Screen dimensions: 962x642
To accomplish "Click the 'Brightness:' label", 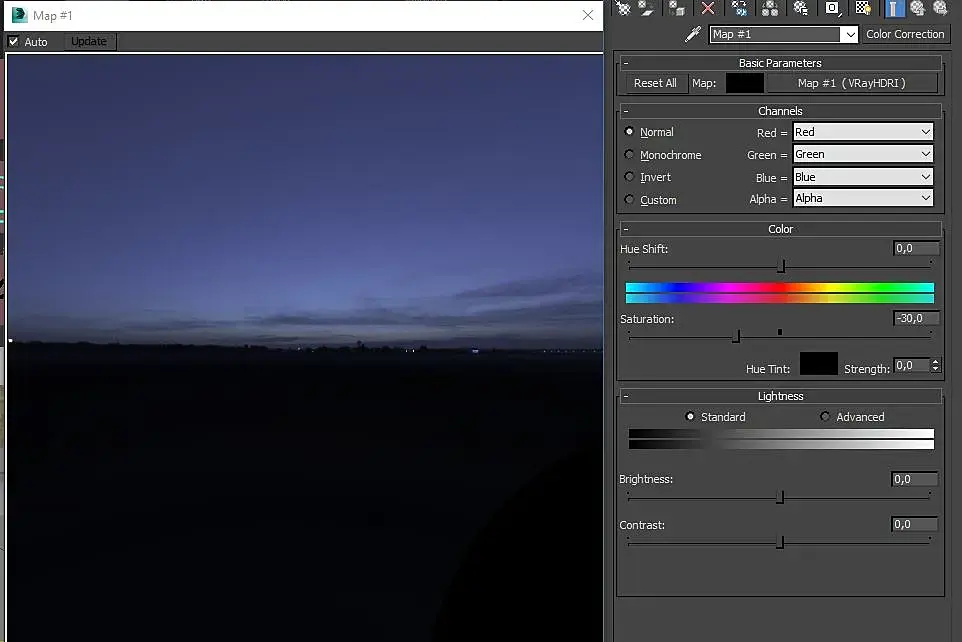I will click(646, 479).
